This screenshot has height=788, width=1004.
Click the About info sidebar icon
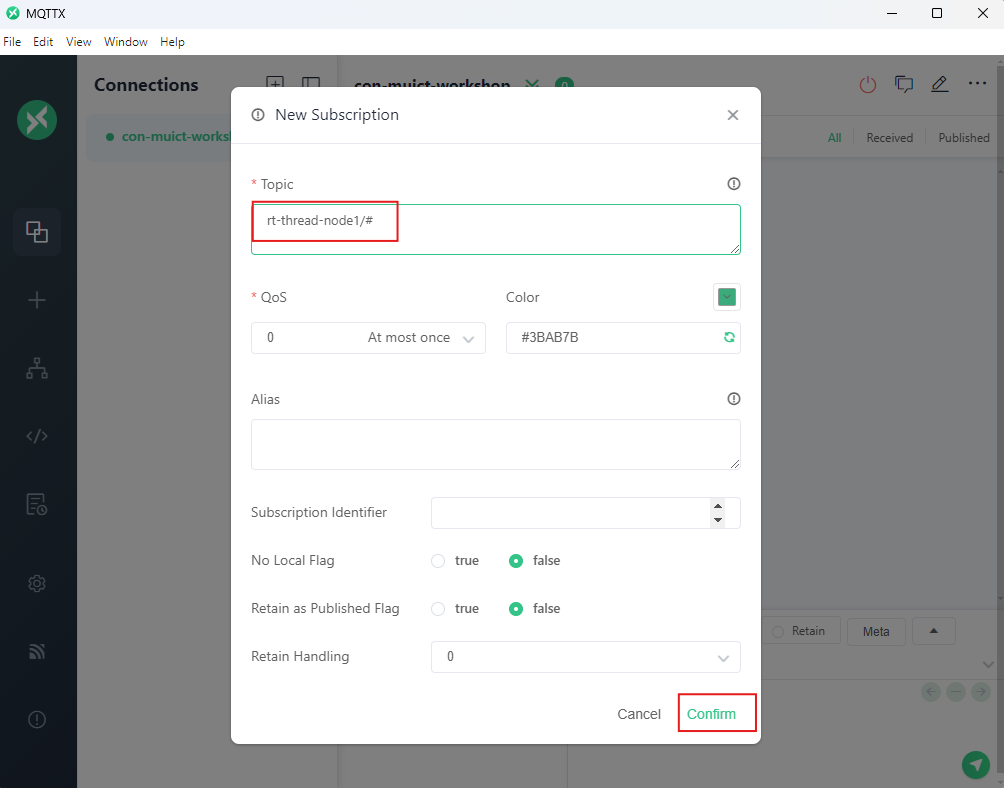click(37, 719)
